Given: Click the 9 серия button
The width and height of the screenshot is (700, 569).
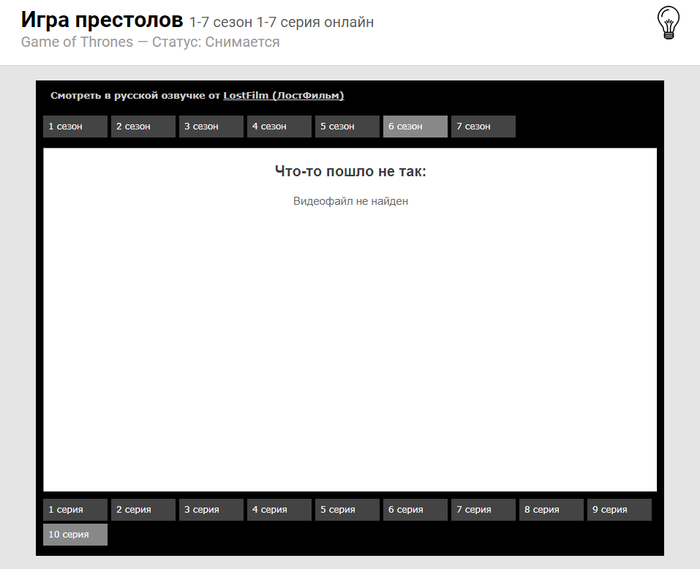Looking at the screenshot, I should coord(619,510).
